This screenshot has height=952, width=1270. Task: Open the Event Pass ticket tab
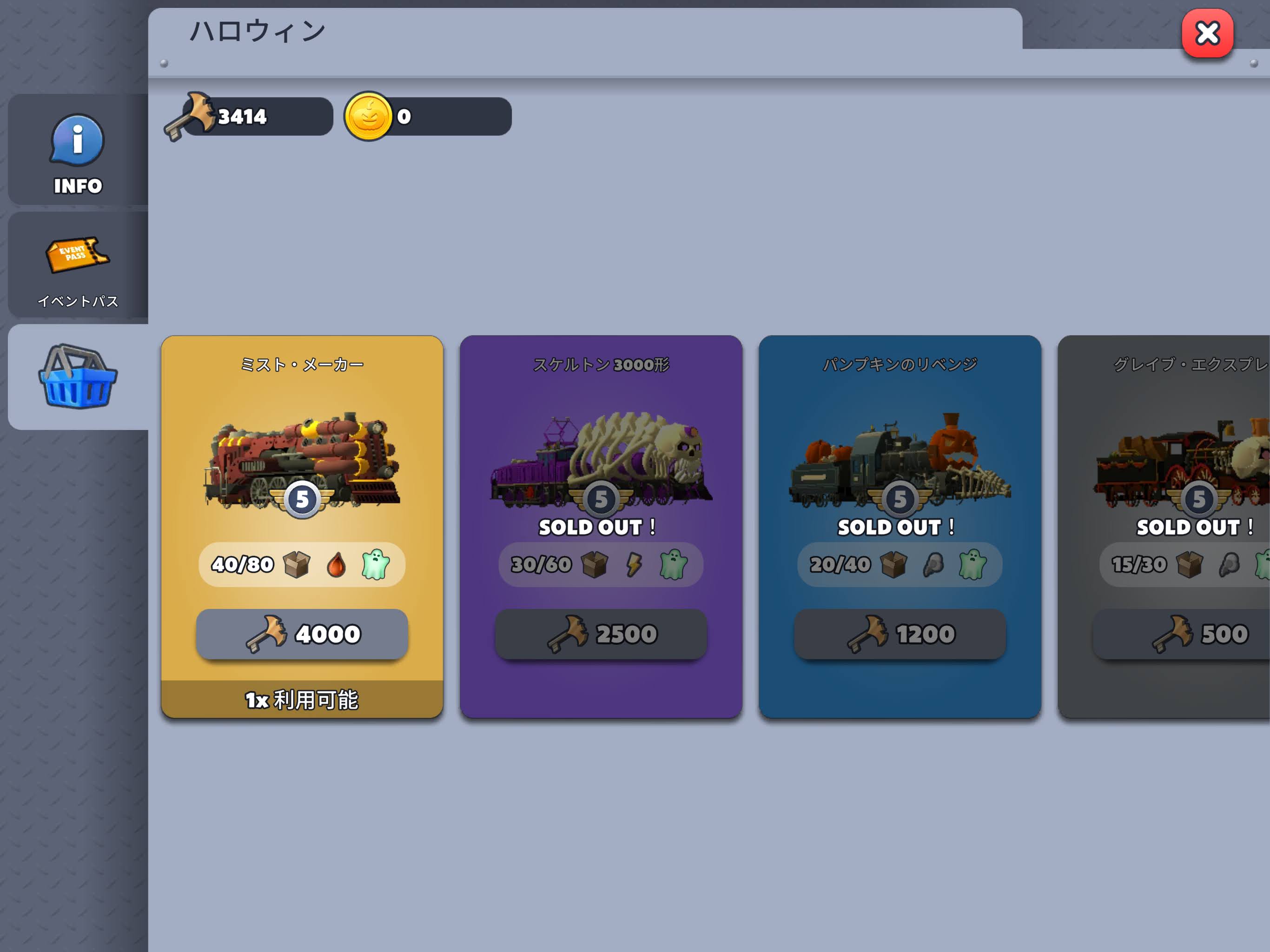point(78,264)
